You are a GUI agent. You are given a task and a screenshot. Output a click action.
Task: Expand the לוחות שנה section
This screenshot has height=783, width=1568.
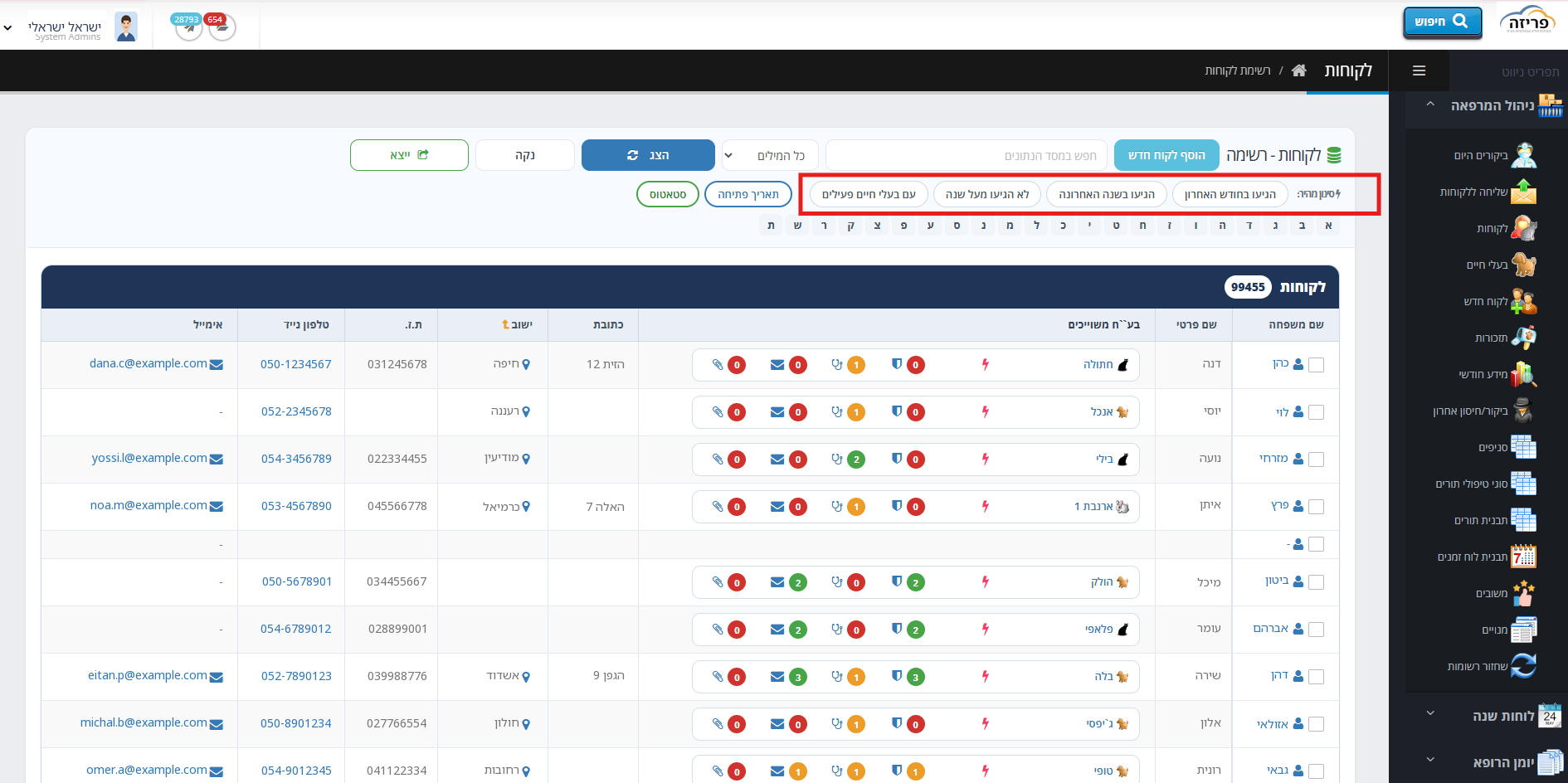coord(1430,713)
